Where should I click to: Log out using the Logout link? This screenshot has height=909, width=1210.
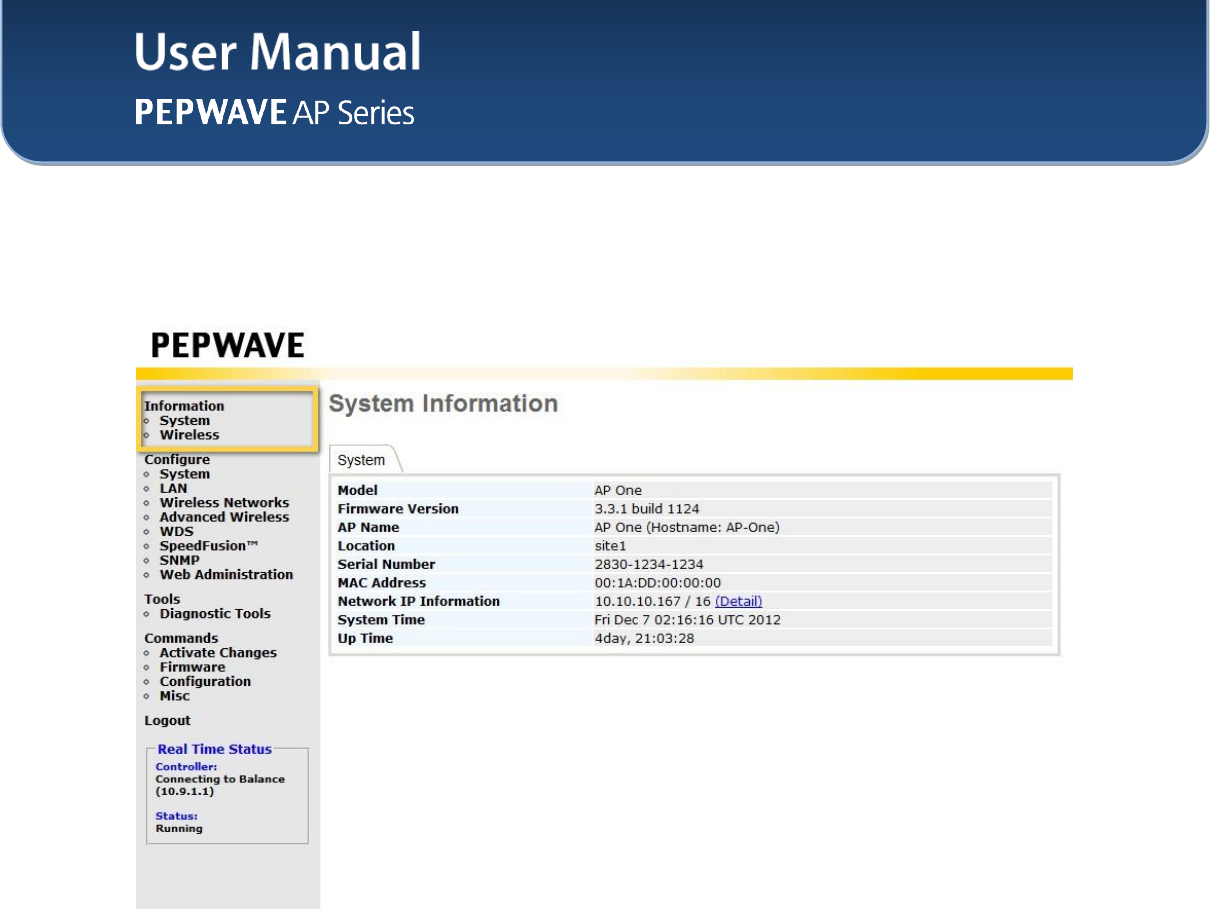coord(167,721)
